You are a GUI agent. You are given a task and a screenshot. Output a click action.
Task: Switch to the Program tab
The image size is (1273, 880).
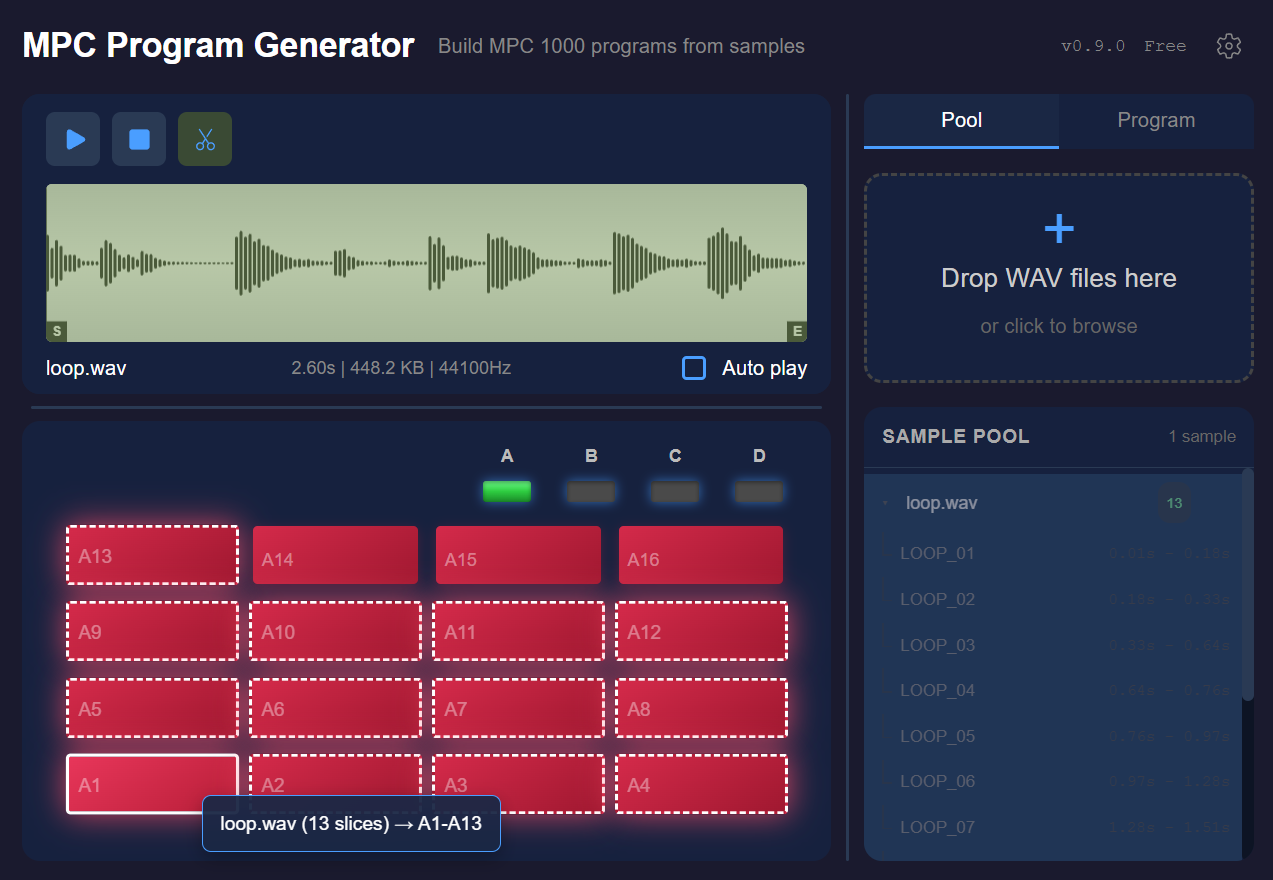coord(1155,120)
